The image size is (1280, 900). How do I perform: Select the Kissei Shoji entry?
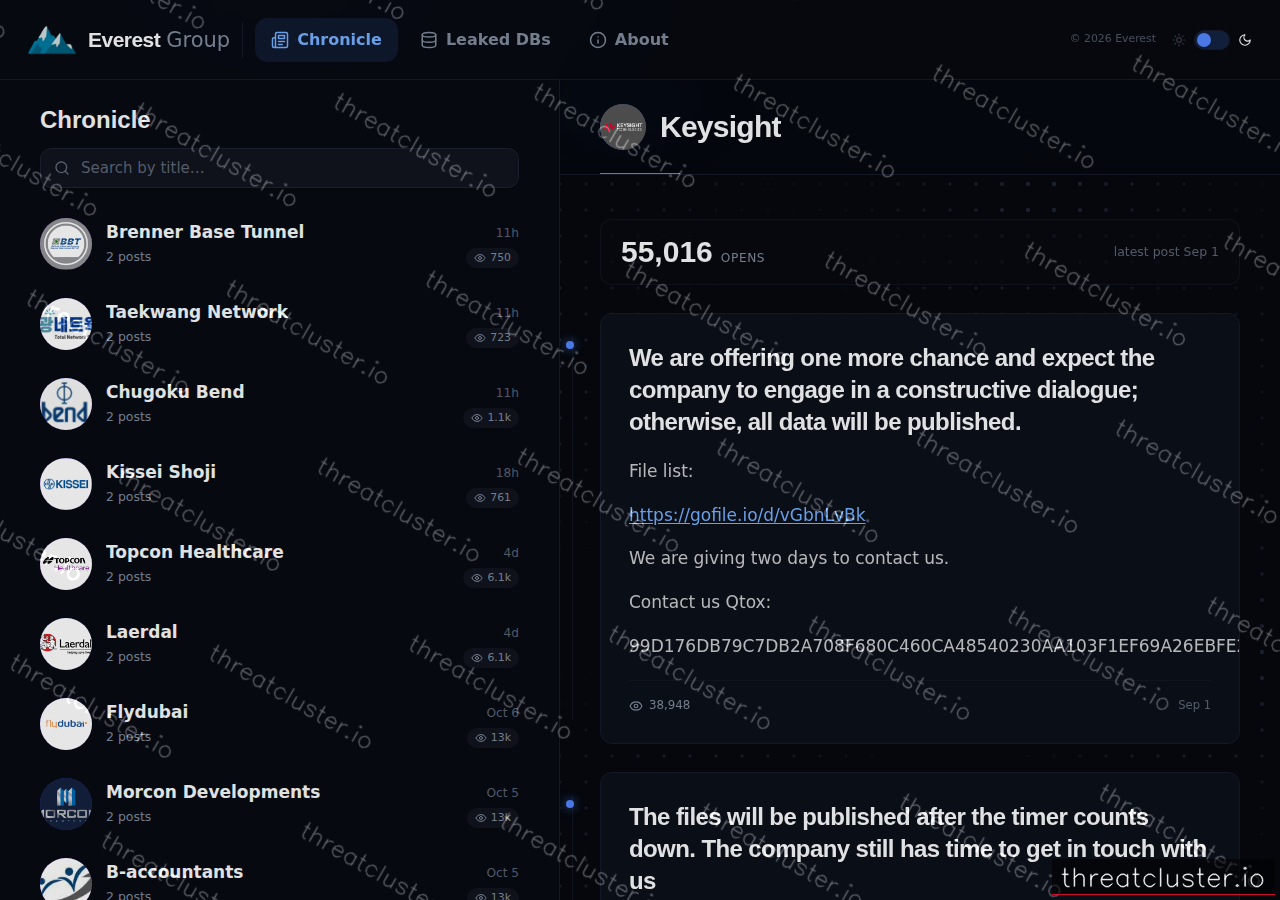(279, 484)
